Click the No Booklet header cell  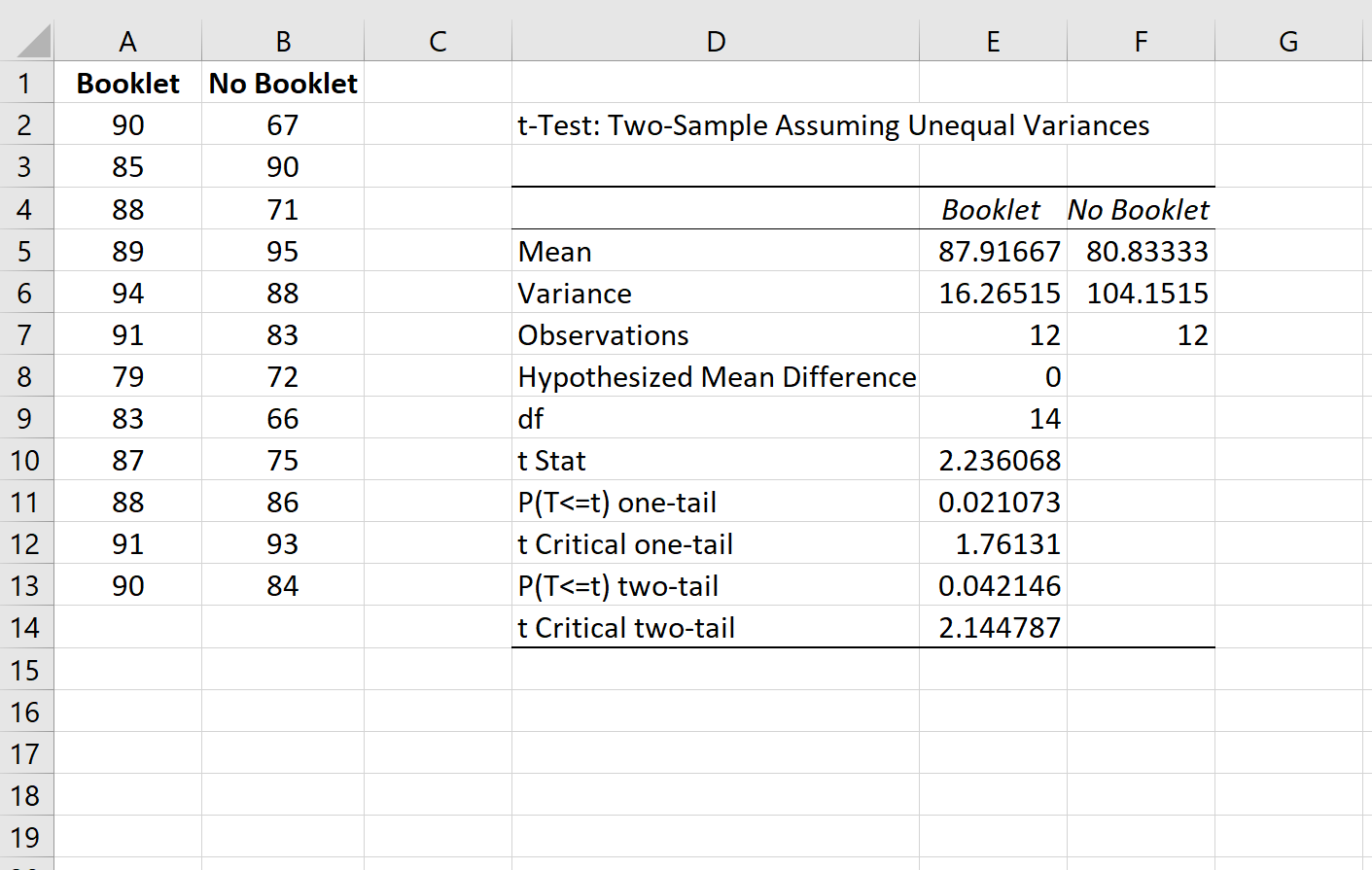[282, 84]
